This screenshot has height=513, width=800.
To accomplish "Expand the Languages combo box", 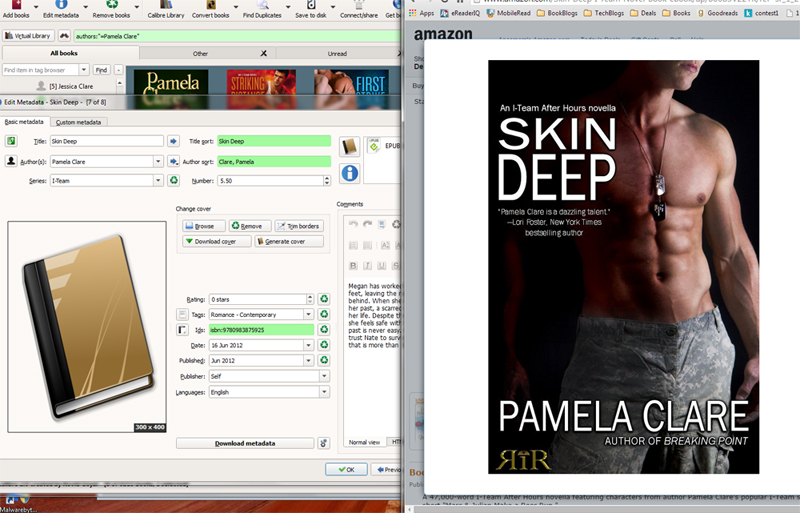I will [x=324, y=392].
